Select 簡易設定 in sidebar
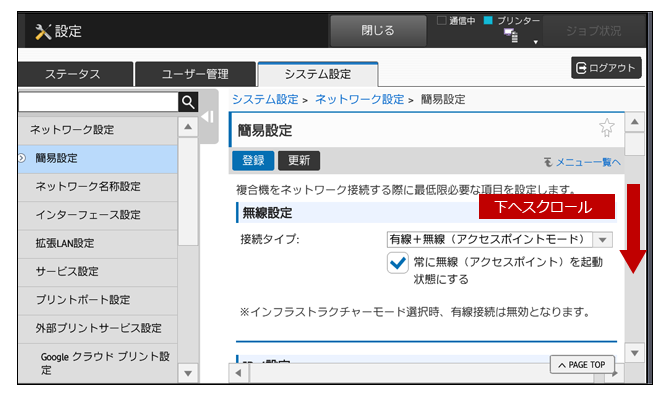This screenshot has width=670, height=396. (x=97, y=158)
